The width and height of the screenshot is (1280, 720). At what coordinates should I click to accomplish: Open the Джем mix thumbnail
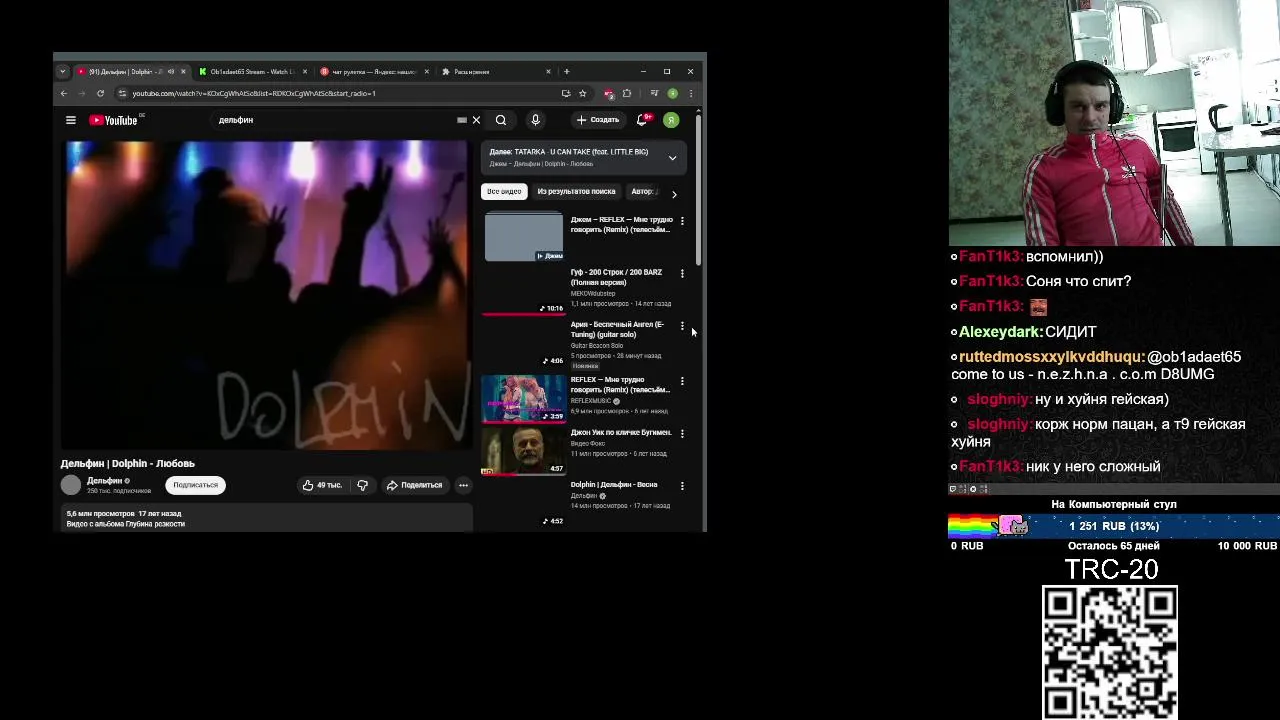pos(524,238)
